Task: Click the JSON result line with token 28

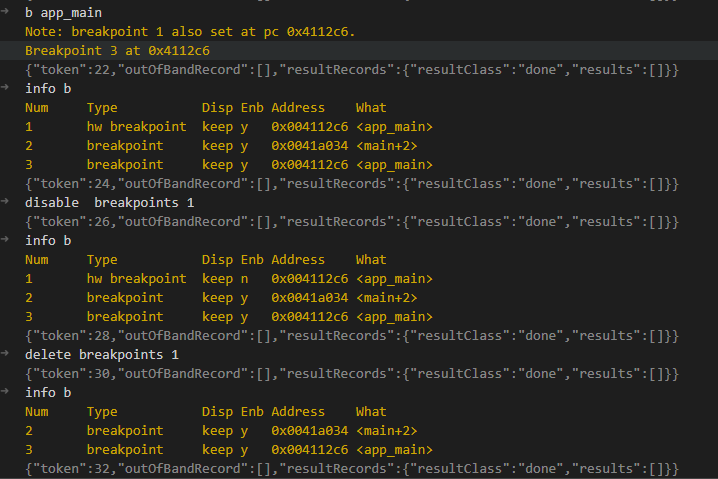Action: (x=352, y=336)
